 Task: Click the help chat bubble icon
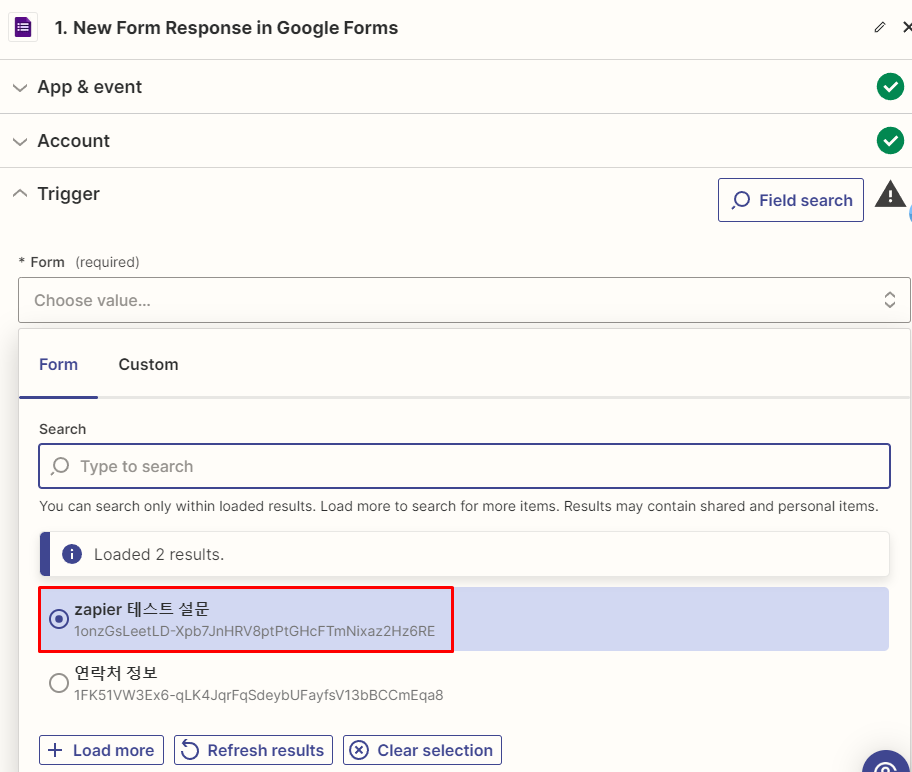[888, 764]
